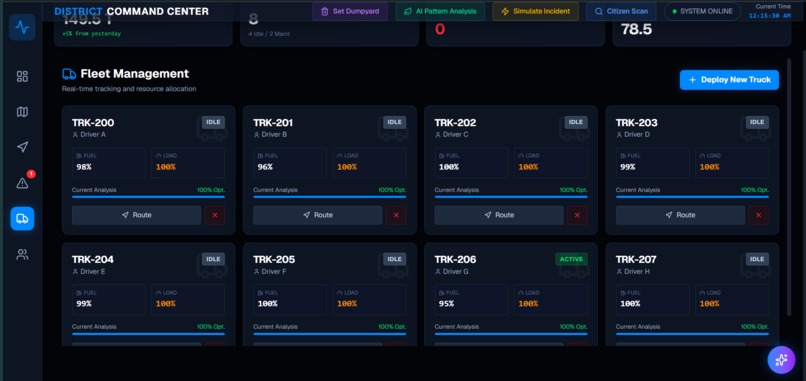Click DISTRICT COMMAND CENTER title

click(x=132, y=11)
